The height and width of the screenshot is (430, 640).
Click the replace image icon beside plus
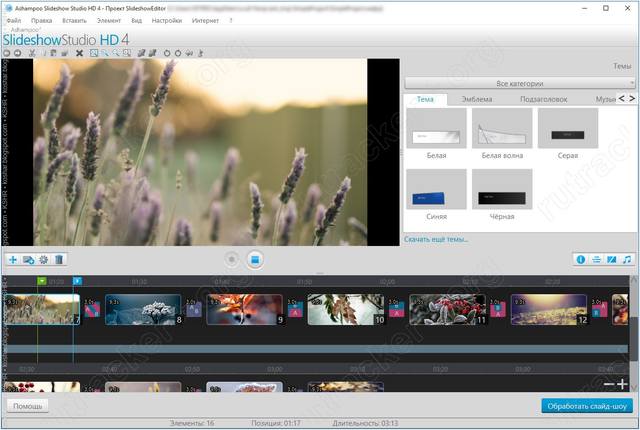click(x=28, y=260)
